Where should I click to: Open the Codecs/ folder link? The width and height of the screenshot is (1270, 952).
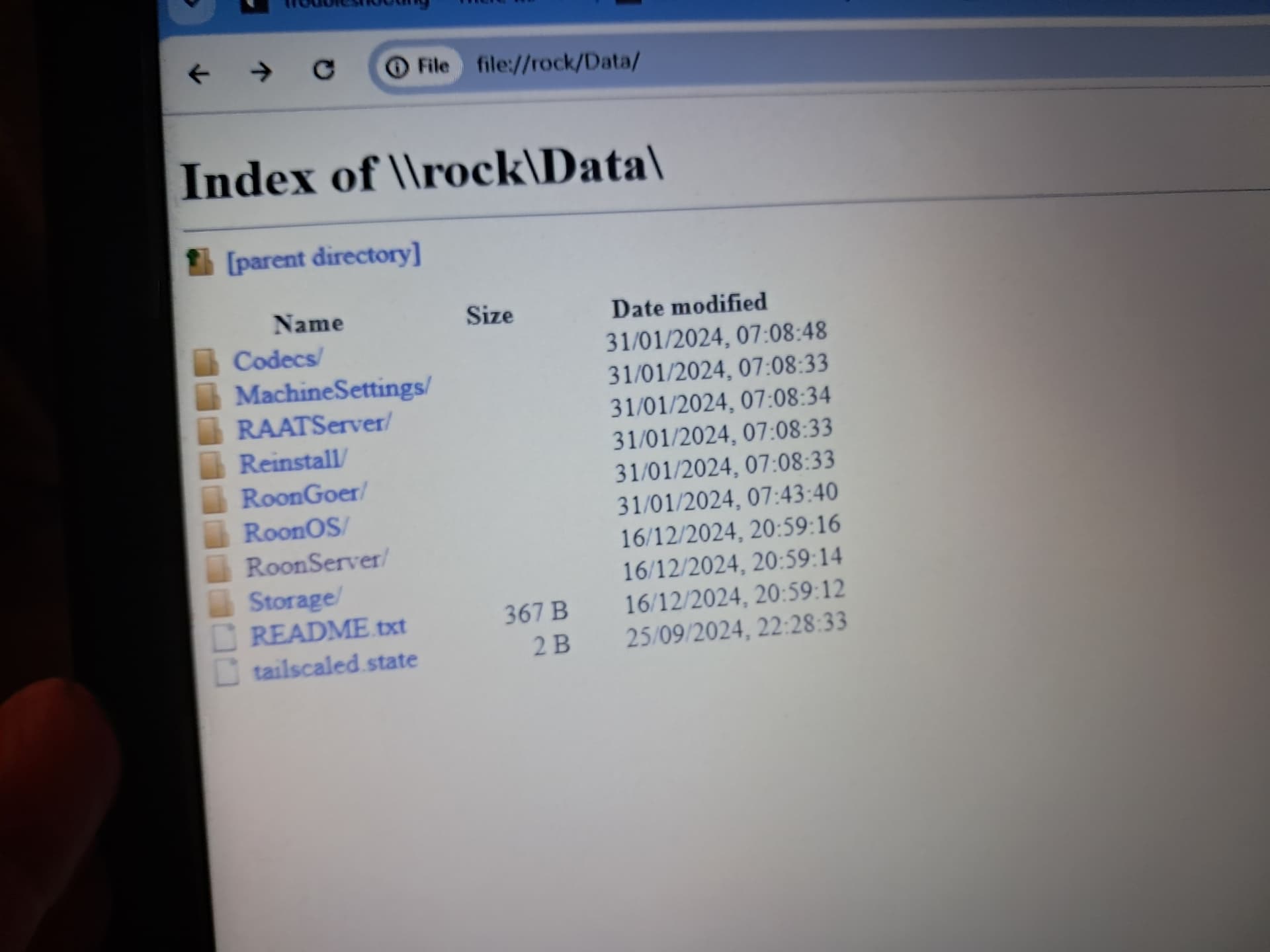[x=278, y=360]
